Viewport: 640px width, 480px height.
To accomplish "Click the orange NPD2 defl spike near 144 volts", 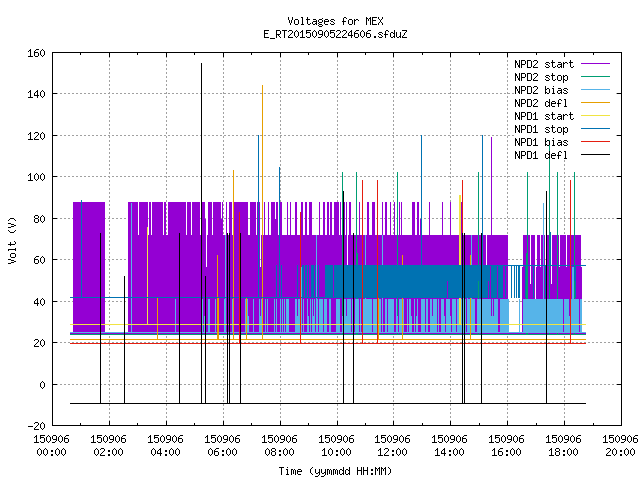I will pyautogui.click(x=262, y=86).
